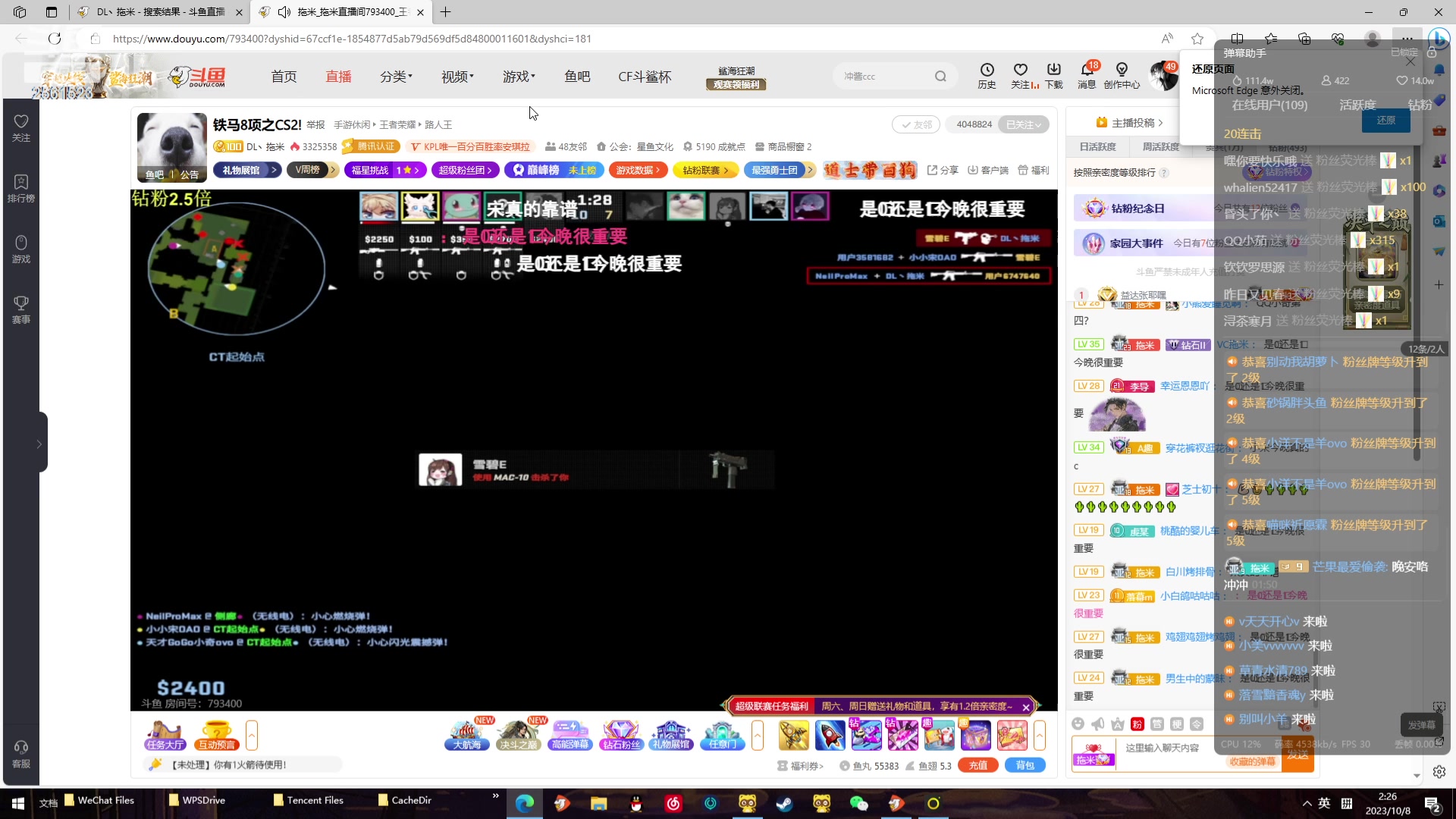This screenshot has height=819, width=1456.
Task: Expand the 视频 dropdown menu
Action: (x=457, y=77)
